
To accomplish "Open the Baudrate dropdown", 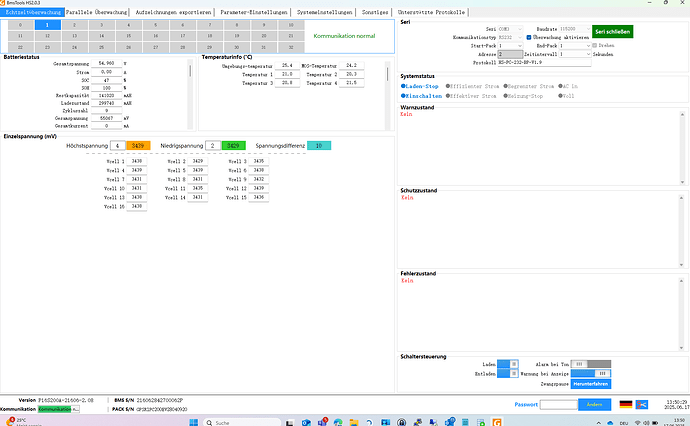I will (x=575, y=29).
